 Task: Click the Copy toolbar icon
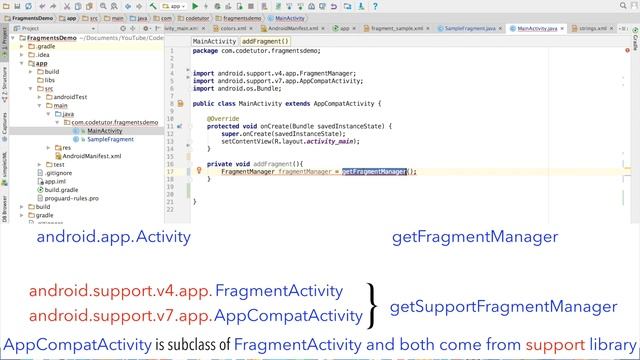click(x=78, y=6)
